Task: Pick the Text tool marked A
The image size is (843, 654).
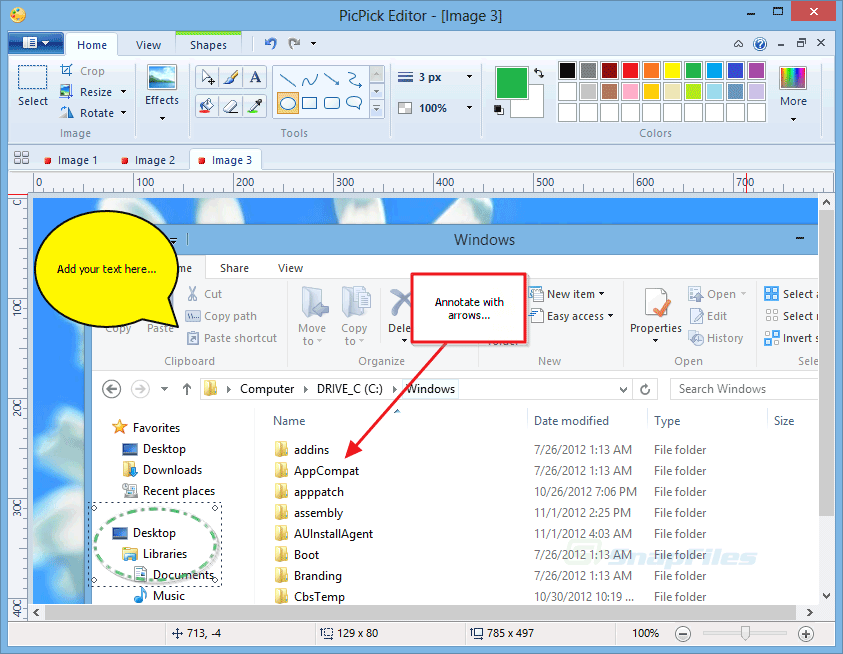Action: 255,78
